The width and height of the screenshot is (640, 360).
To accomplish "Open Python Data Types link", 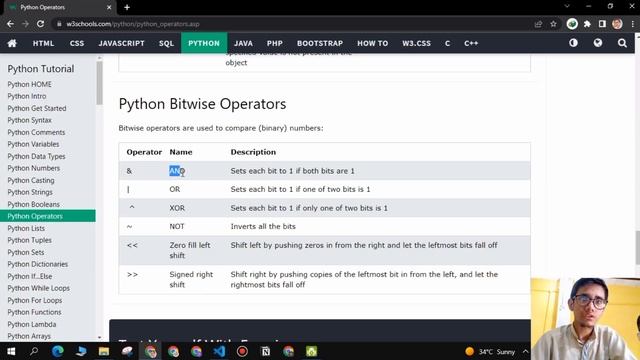I will 36,157.
